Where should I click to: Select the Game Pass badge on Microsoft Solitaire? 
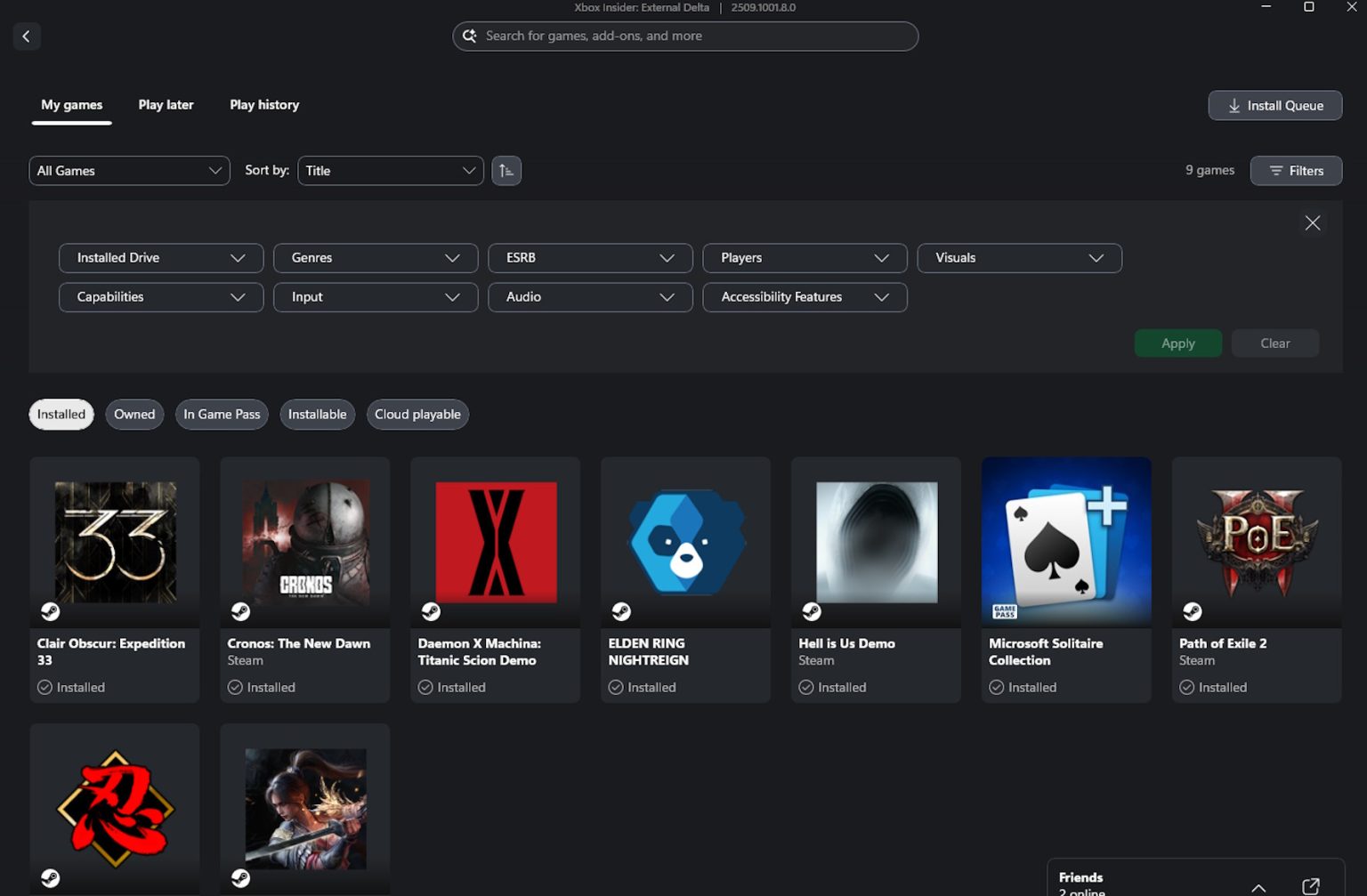1003,611
